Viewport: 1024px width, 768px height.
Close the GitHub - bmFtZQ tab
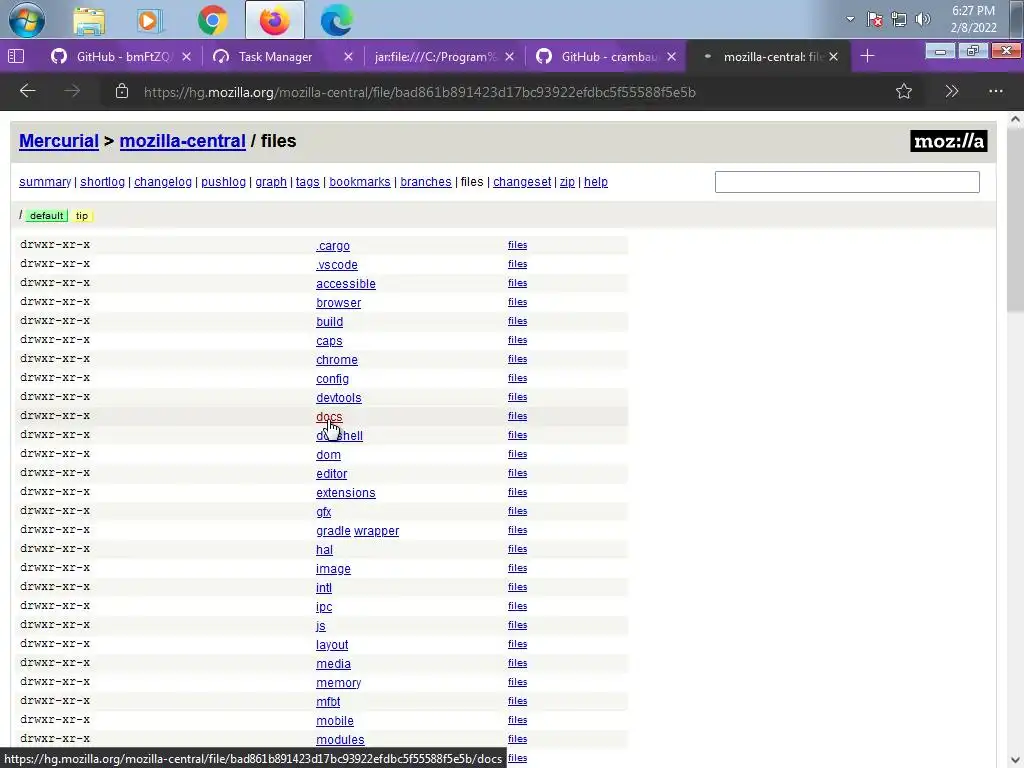(187, 57)
